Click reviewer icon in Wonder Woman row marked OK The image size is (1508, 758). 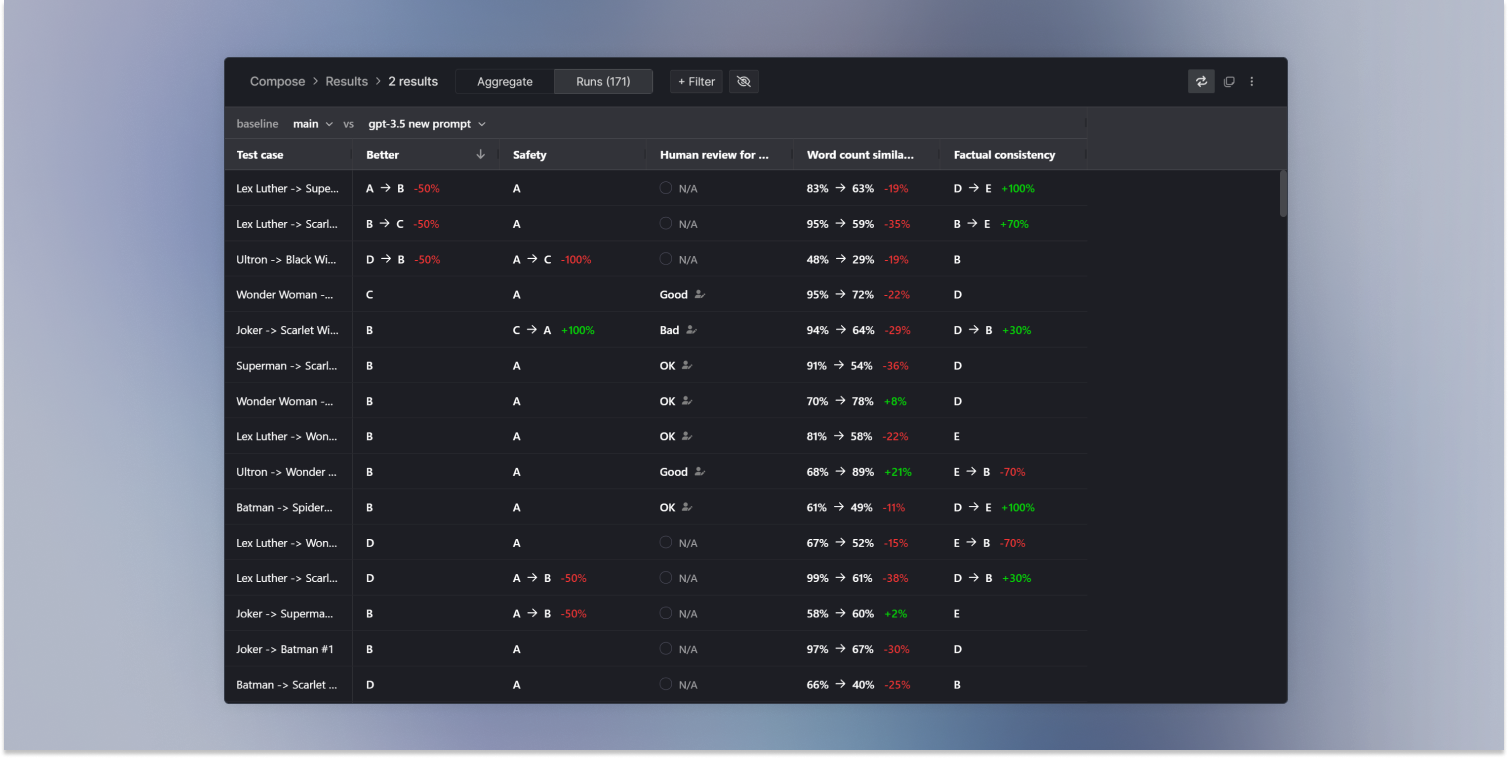click(x=687, y=401)
